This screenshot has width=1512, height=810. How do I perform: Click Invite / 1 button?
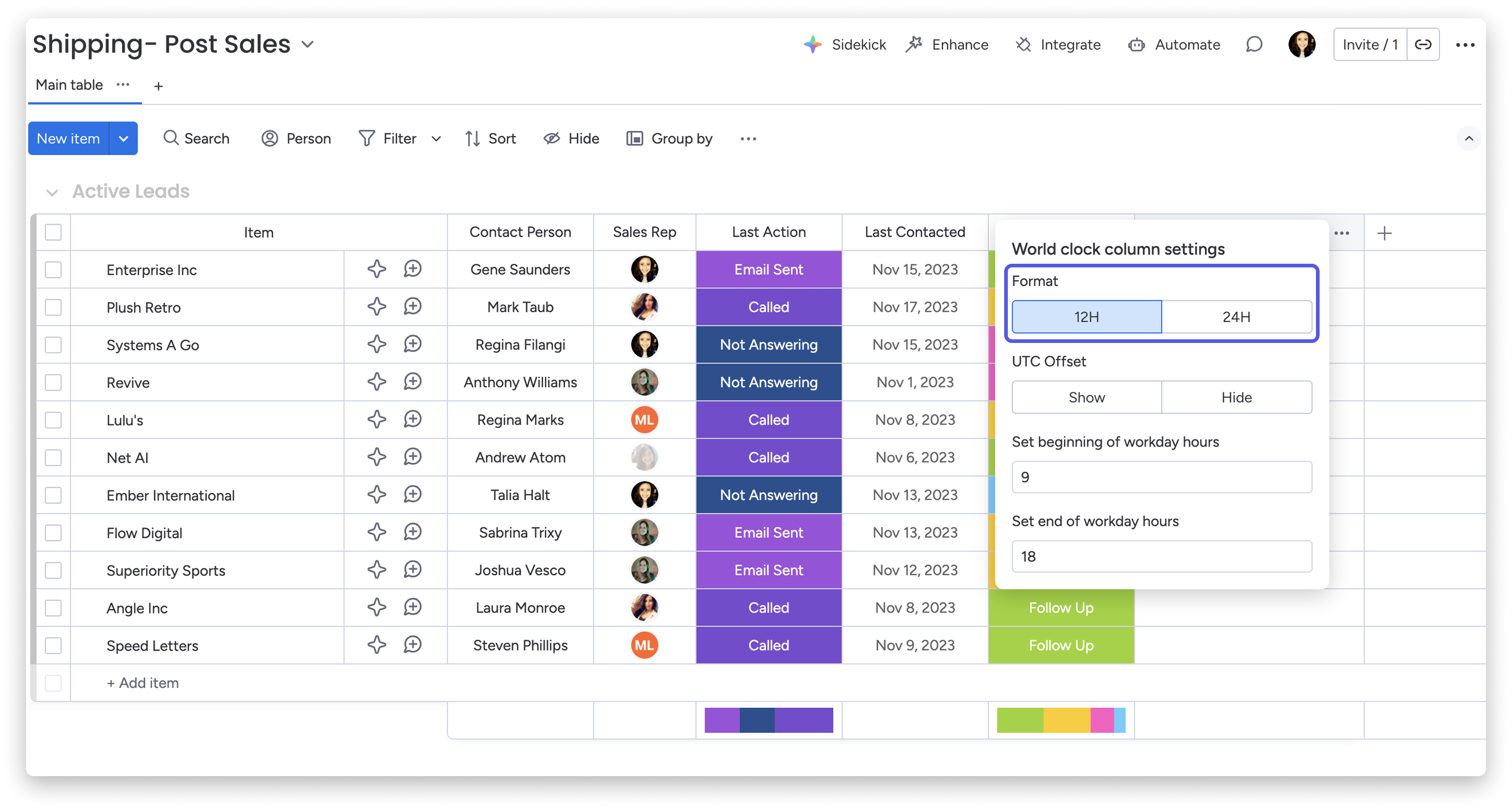[1370, 45]
